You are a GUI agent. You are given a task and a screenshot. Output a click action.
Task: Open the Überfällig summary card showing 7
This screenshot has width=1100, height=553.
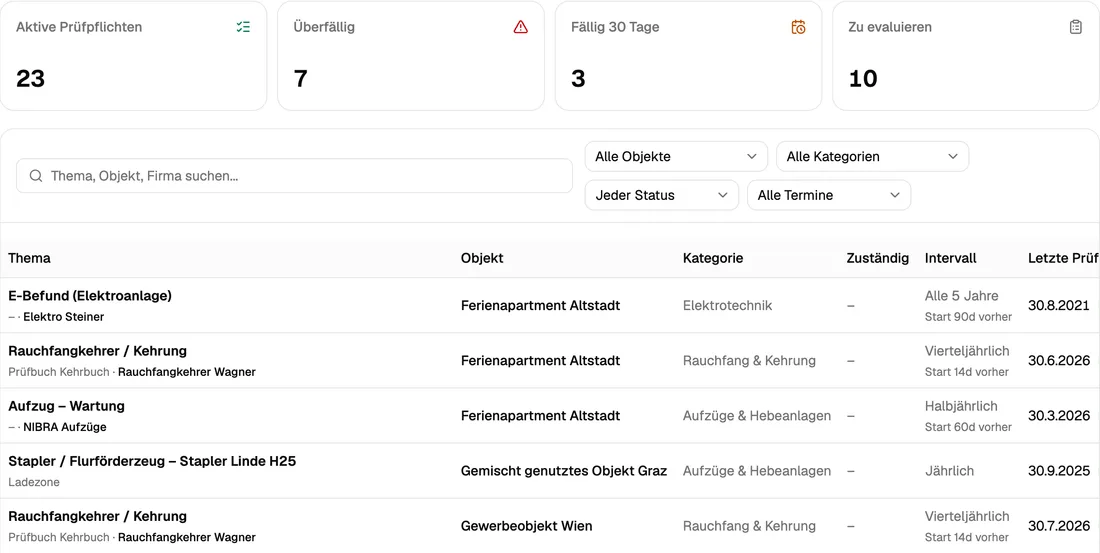click(x=411, y=55)
